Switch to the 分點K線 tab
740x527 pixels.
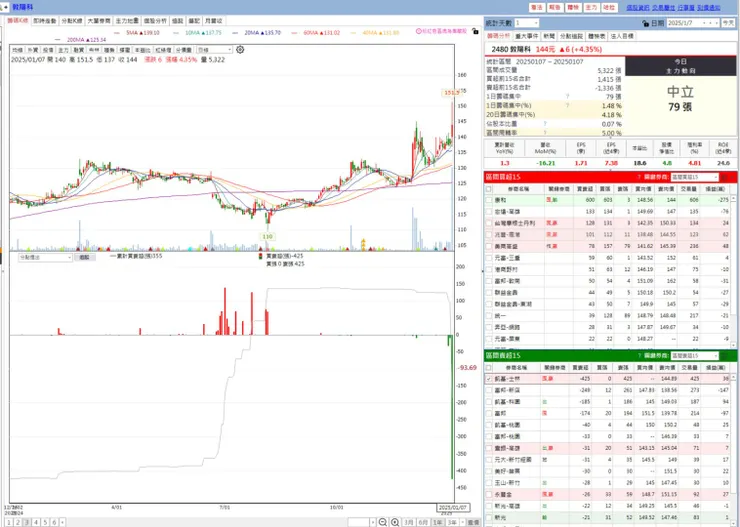[x=72, y=21]
